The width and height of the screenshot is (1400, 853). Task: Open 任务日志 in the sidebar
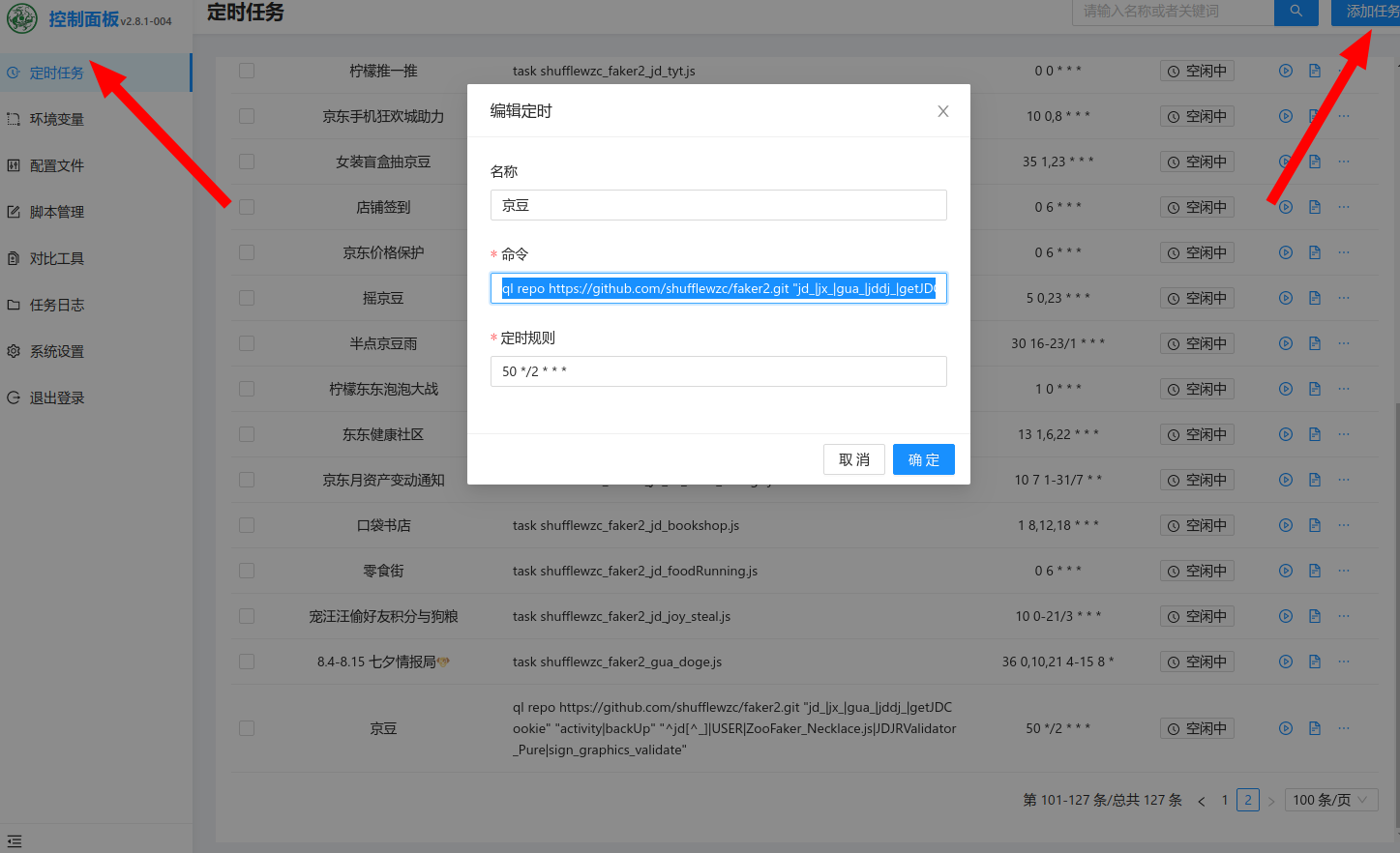point(96,305)
